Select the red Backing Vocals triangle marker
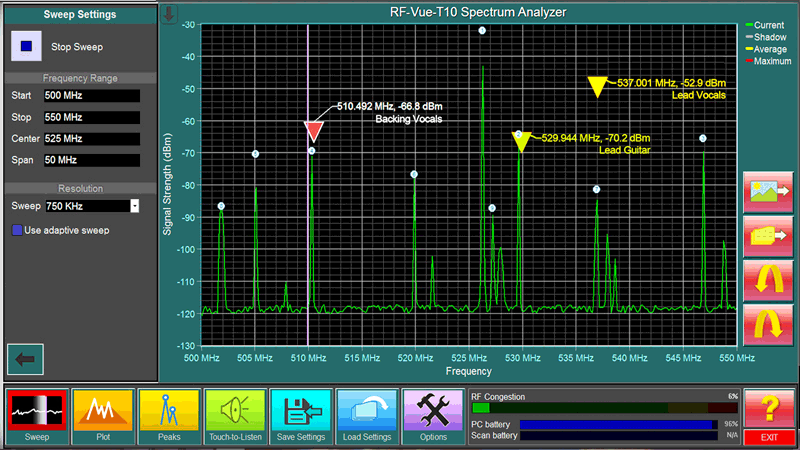 (314, 131)
